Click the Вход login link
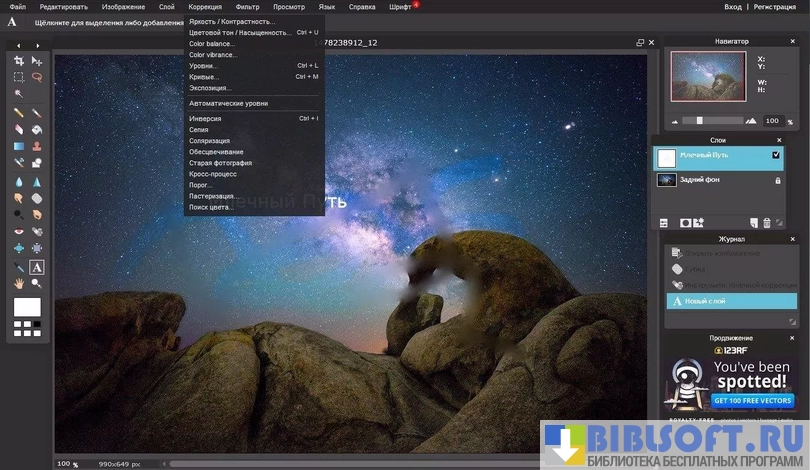810x470 pixels. click(733, 7)
